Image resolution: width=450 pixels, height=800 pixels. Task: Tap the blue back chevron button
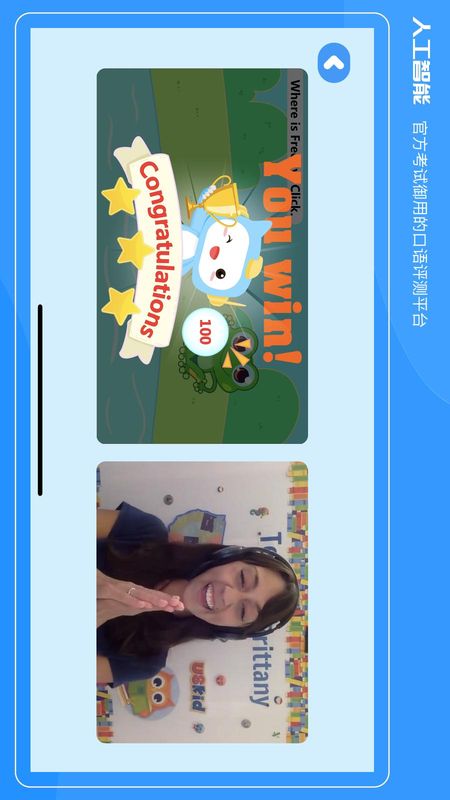click(334, 63)
